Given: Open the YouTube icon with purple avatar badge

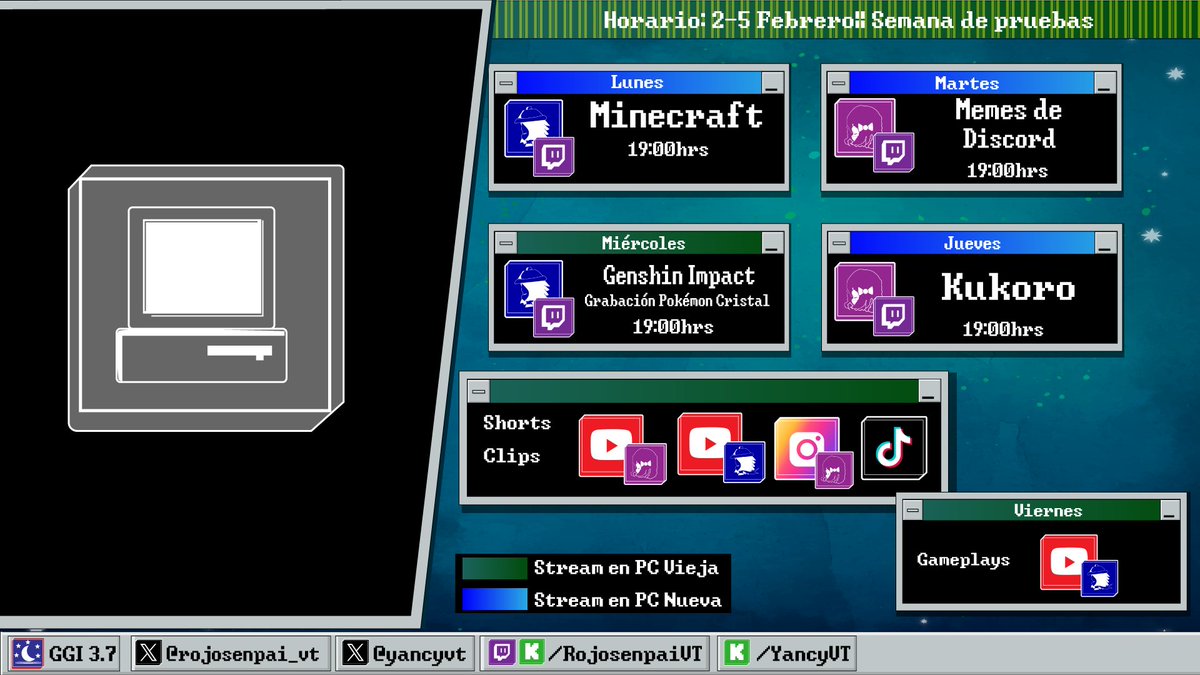Looking at the screenshot, I should (x=611, y=446).
